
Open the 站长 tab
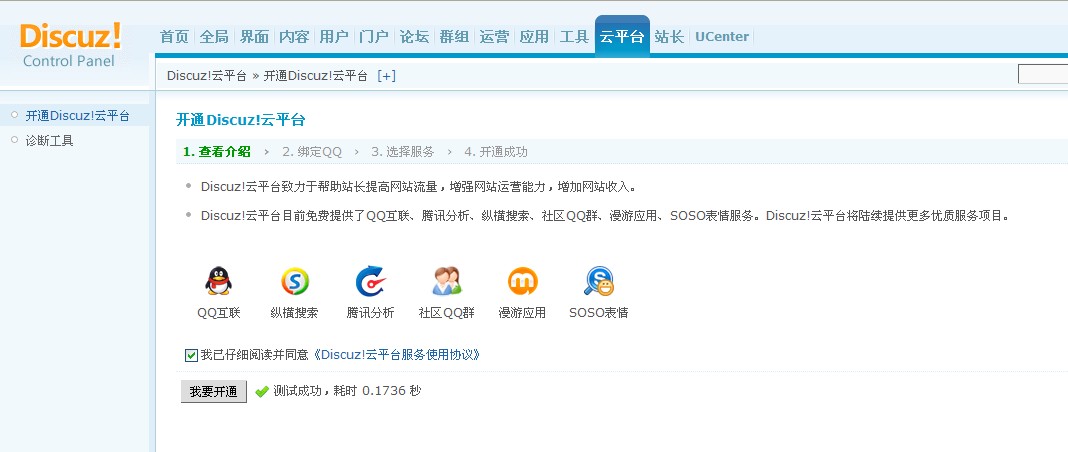pos(669,37)
